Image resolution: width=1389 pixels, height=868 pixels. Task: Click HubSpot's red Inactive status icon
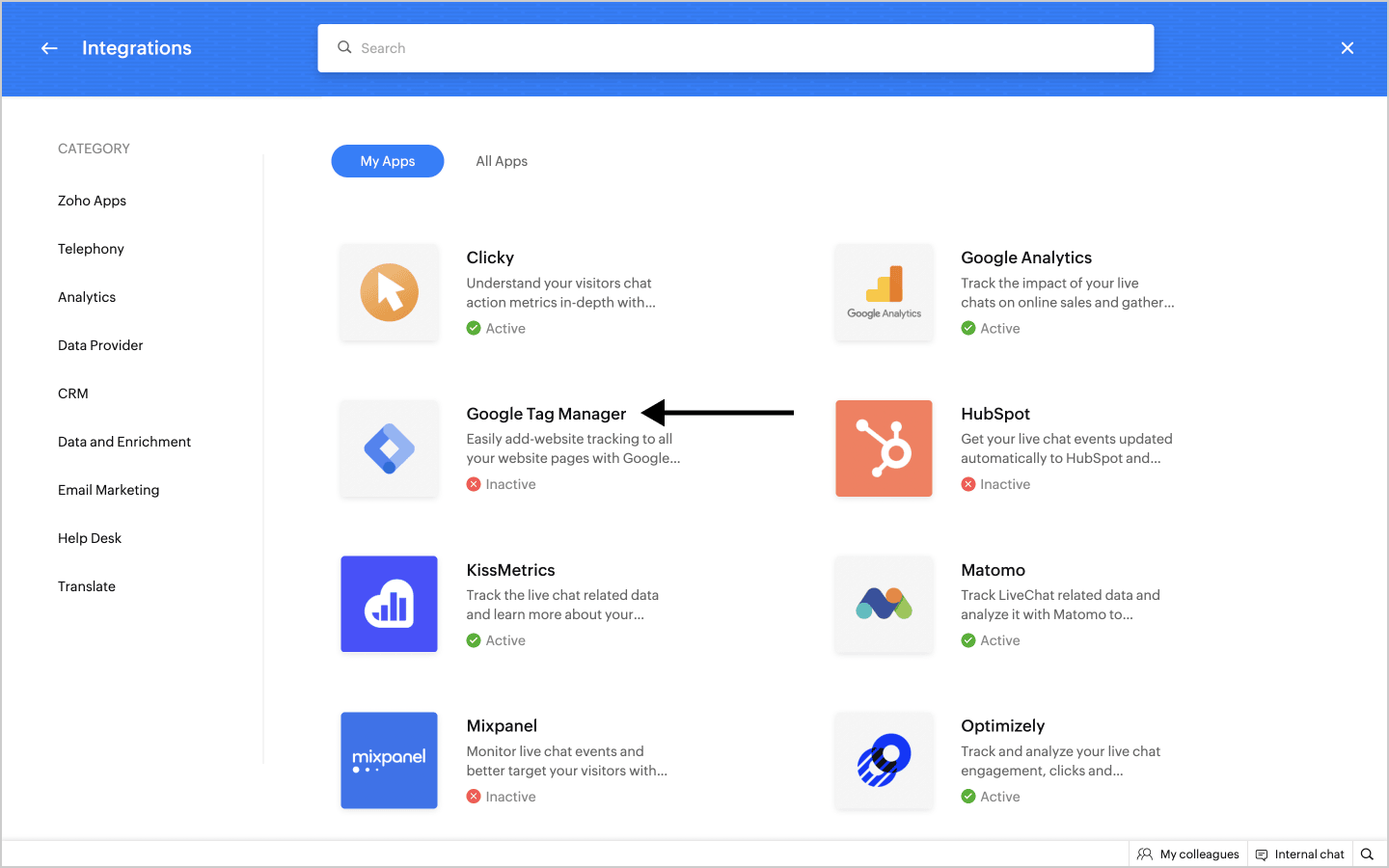coord(968,484)
